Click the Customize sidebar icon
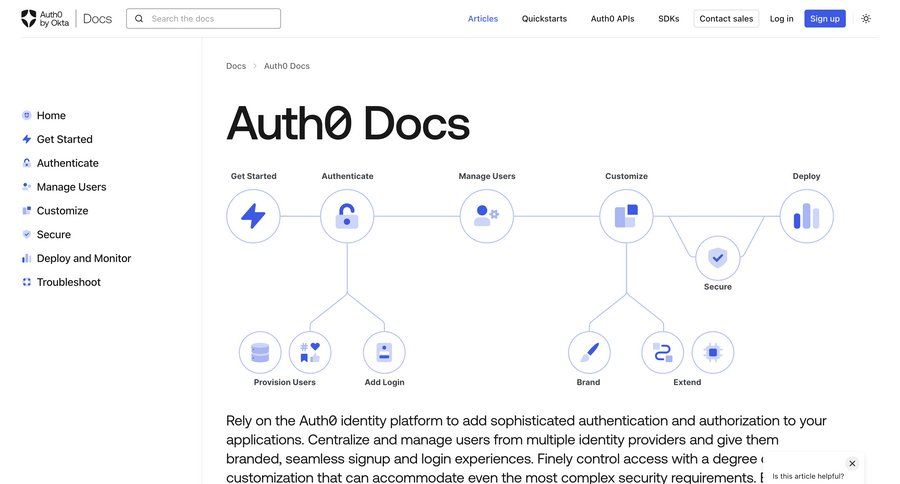The image size is (900, 484). (26, 211)
